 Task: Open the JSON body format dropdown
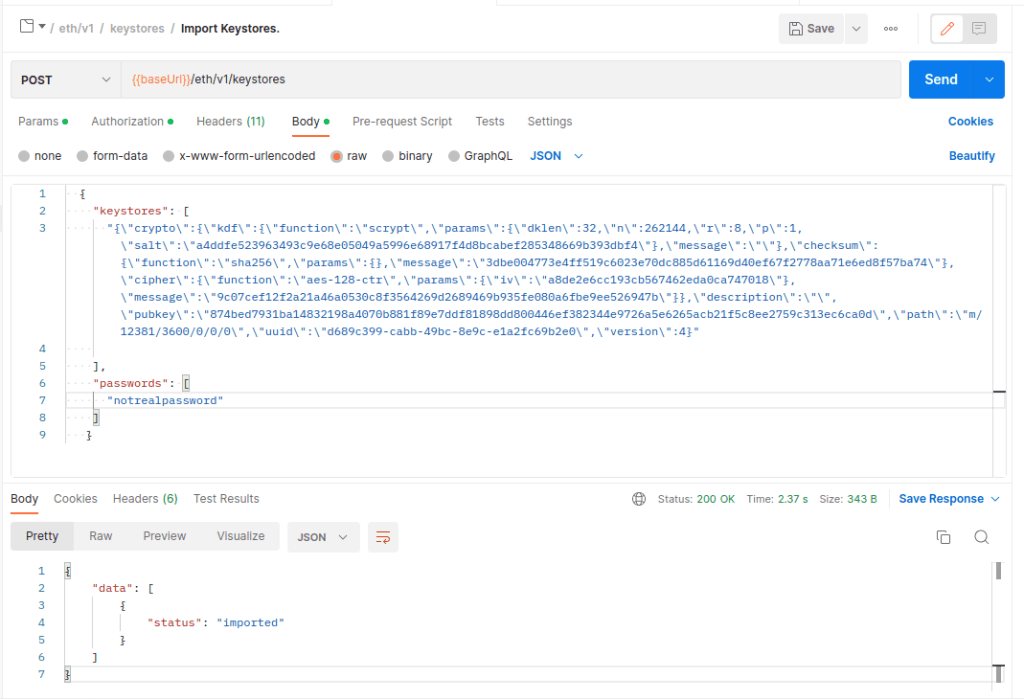tap(556, 155)
